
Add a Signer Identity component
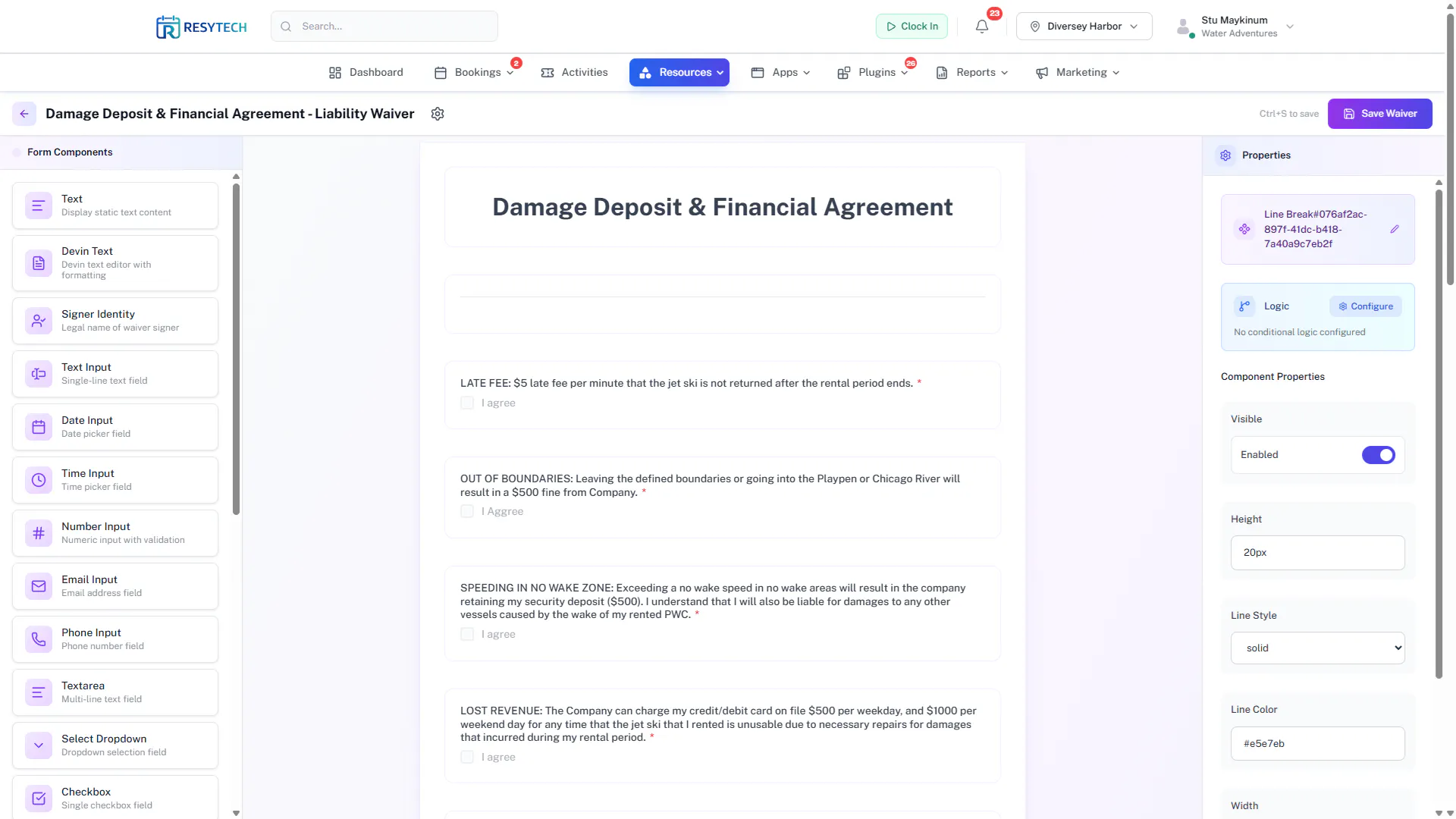[x=115, y=321]
